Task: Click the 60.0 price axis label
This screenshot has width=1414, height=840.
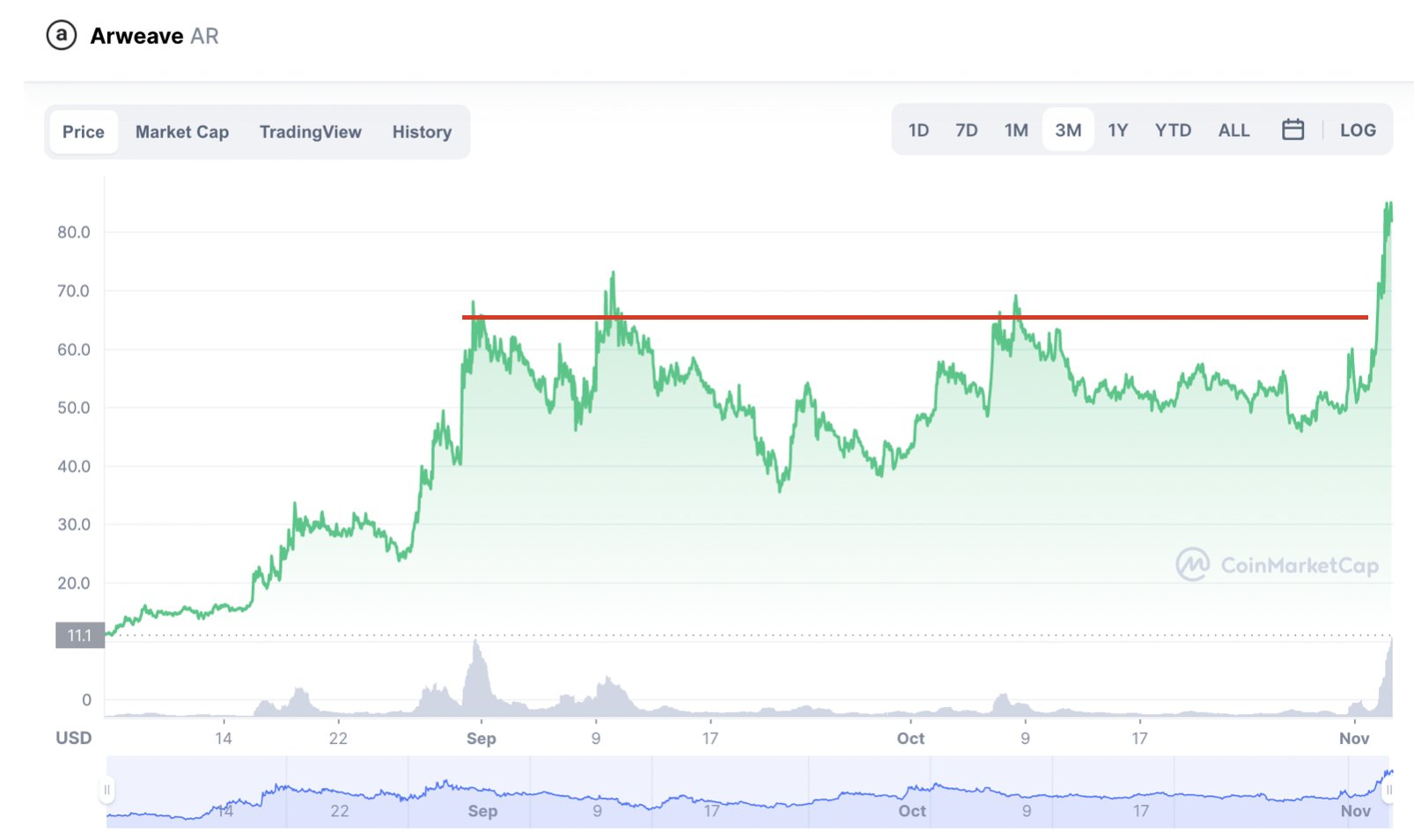Action: pos(74,350)
